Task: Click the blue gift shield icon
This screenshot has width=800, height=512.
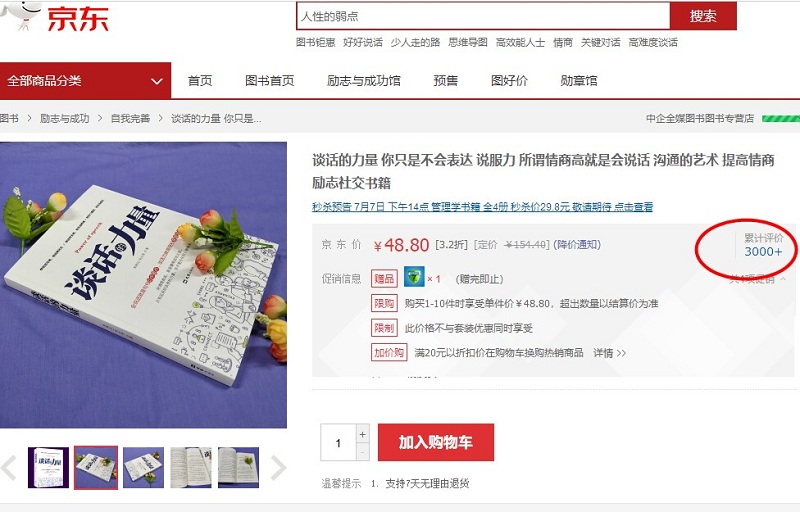Action: (x=414, y=277)
